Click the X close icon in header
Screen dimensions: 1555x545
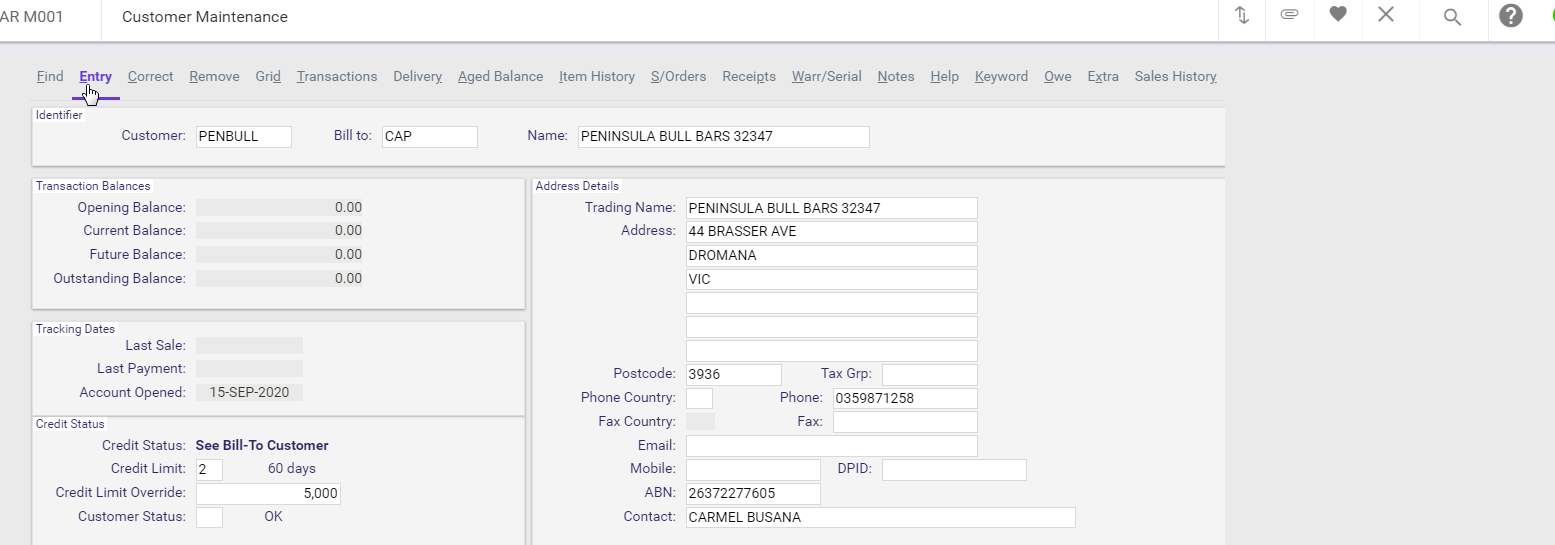[x=1386, y=14]
